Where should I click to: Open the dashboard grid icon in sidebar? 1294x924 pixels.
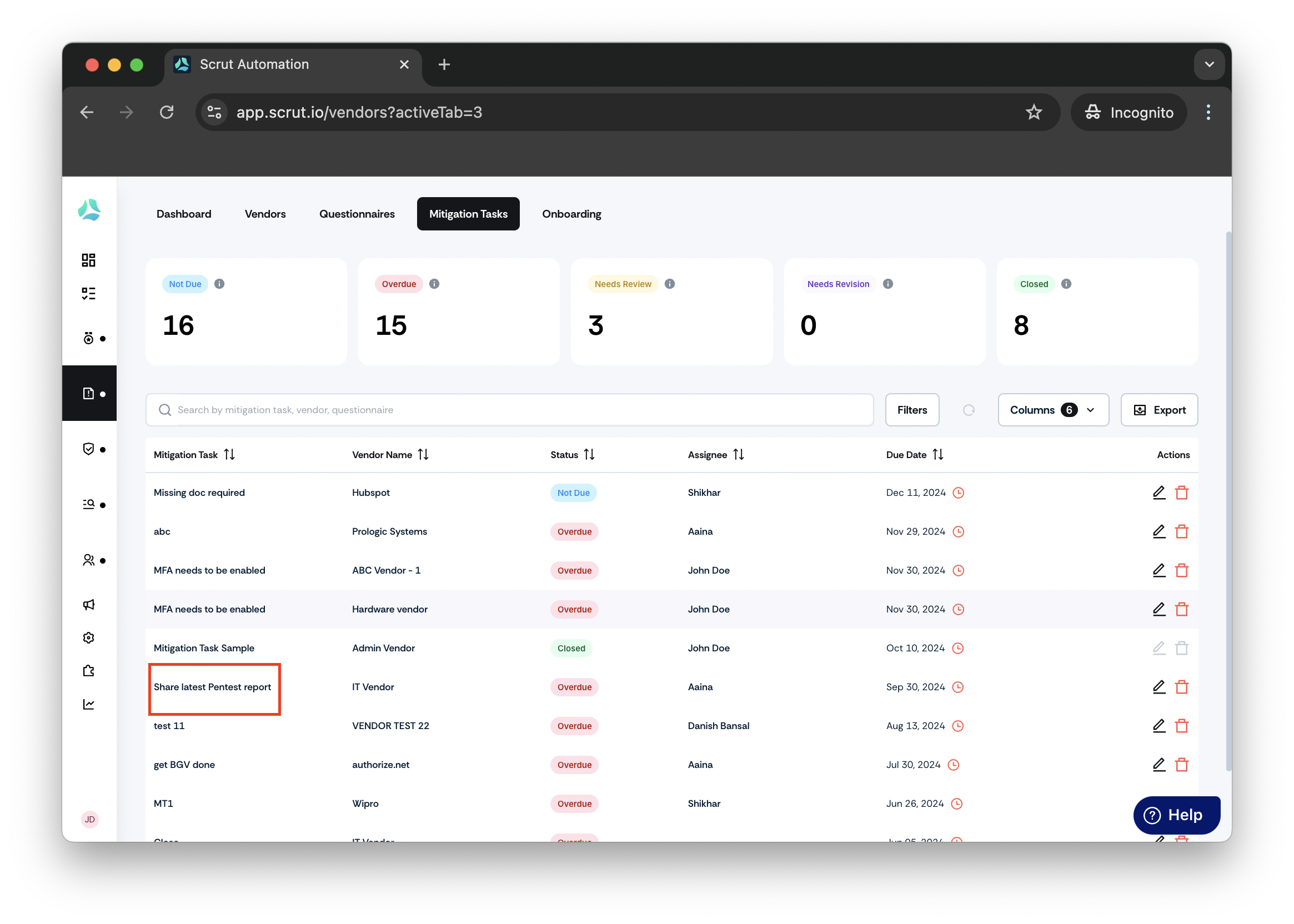(88, 260)
